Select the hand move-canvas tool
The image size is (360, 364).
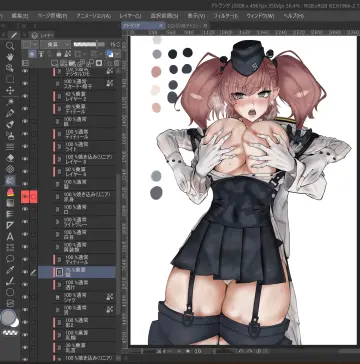tap(10, 57)
